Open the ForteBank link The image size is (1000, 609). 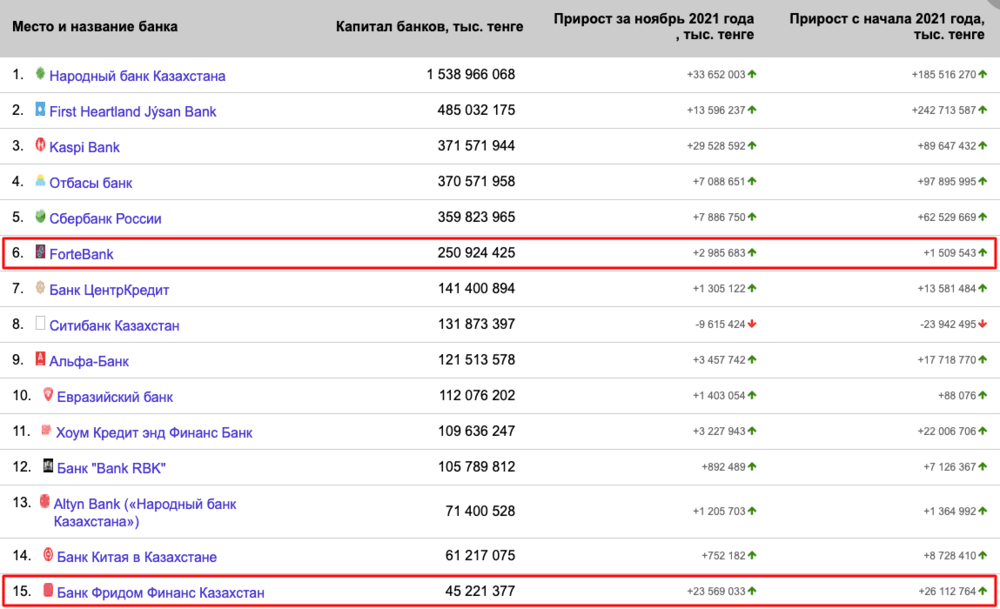[x=81, y=254]
